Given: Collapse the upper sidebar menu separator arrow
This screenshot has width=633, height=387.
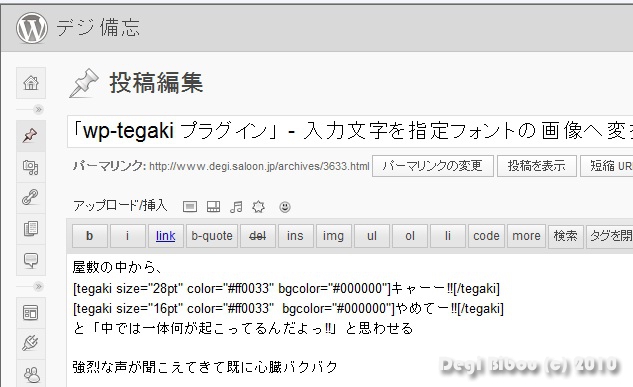Looking at the screenshot, I should click(x=38, y=109).
